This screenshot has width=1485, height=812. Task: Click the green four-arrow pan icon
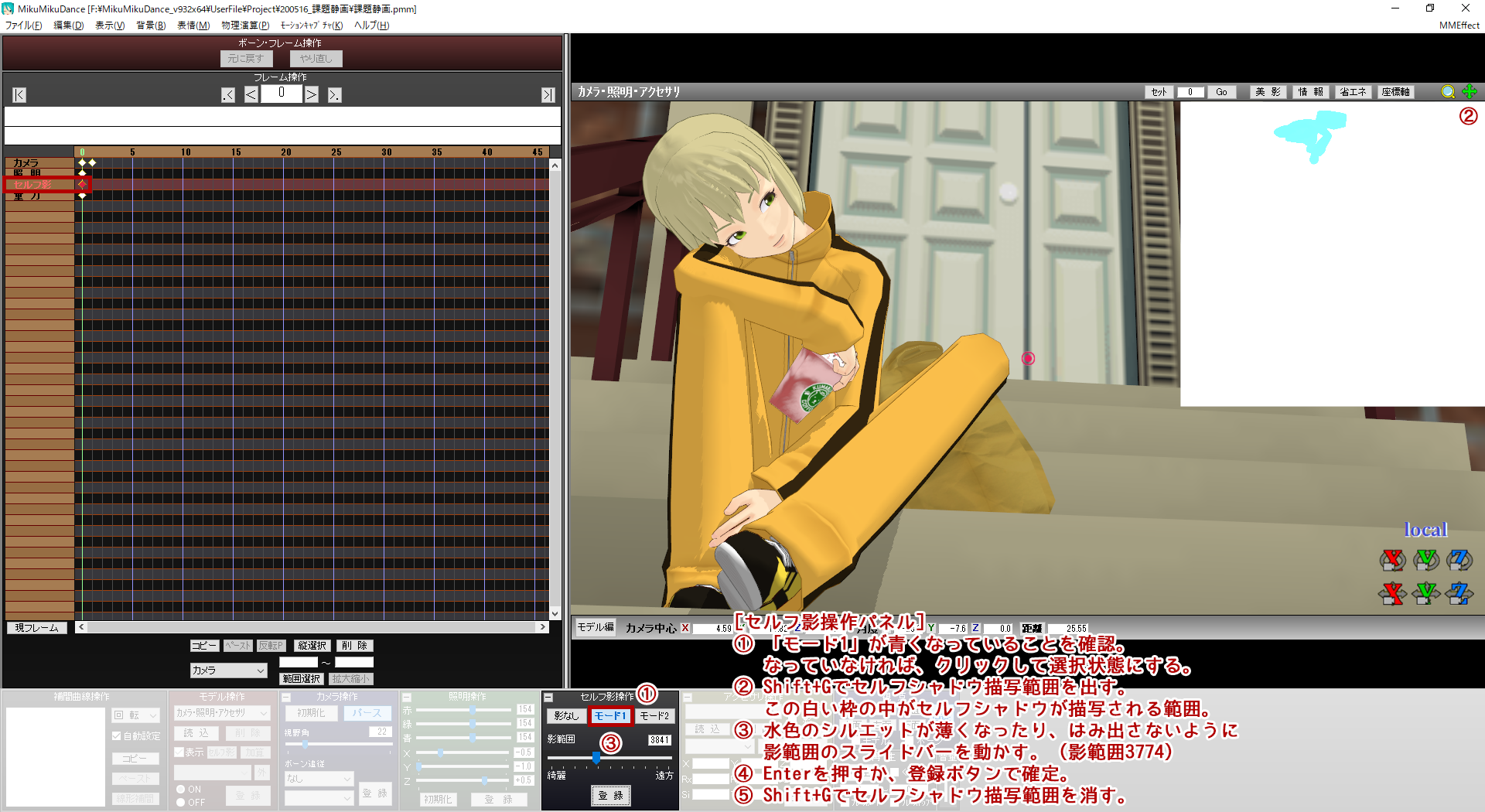coord(1470,92)
